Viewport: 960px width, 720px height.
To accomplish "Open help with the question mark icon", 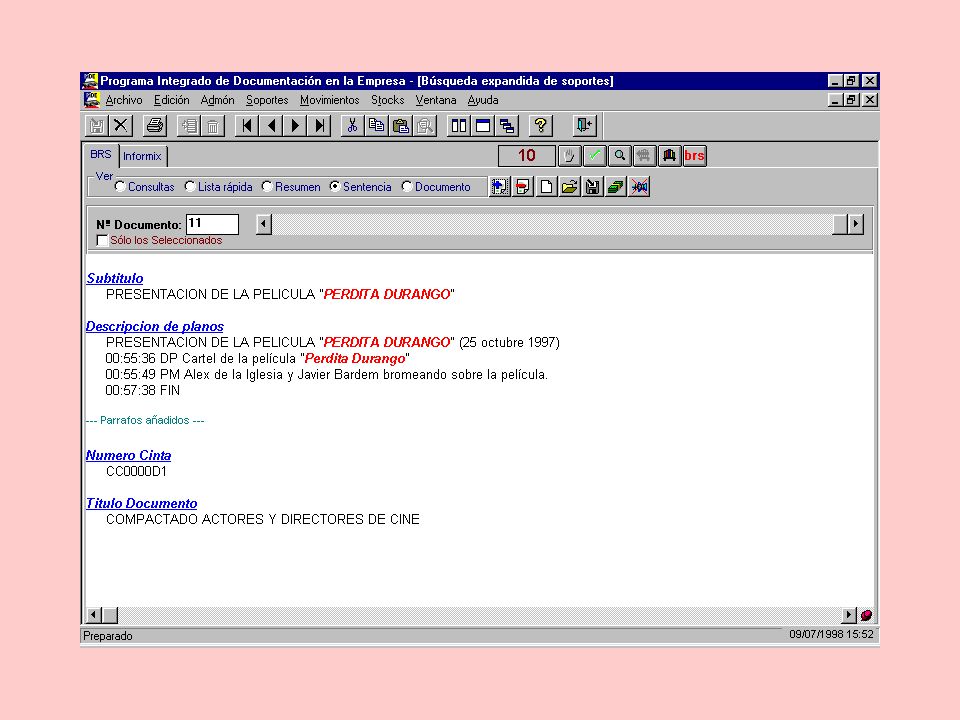I will 541,126.
